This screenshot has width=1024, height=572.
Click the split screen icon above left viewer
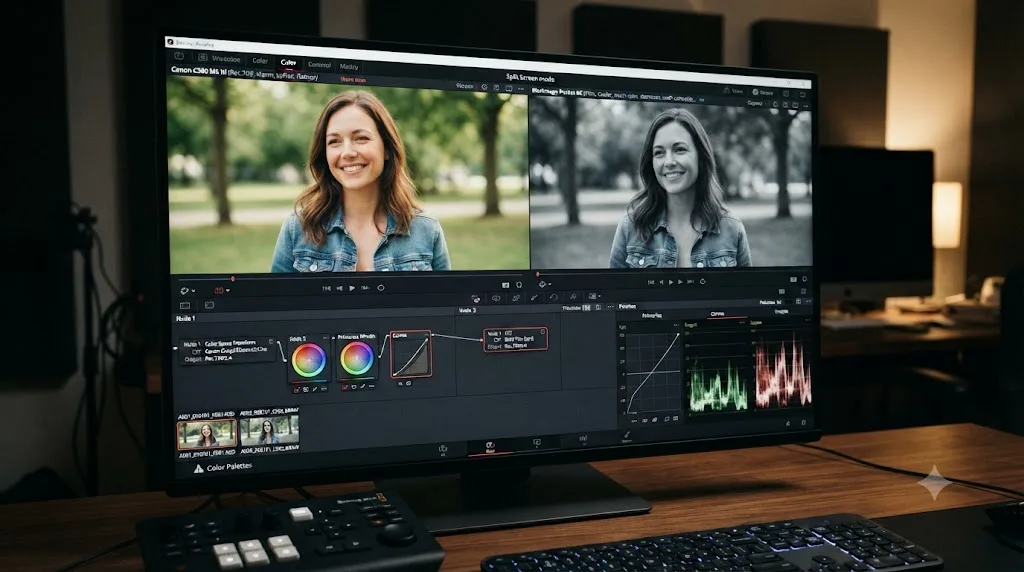coord(509,88)
